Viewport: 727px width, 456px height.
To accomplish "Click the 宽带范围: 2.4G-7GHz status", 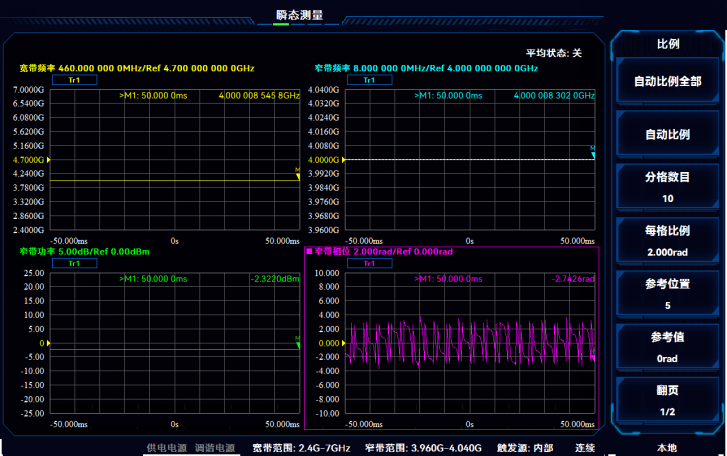I will coord(301,448).
